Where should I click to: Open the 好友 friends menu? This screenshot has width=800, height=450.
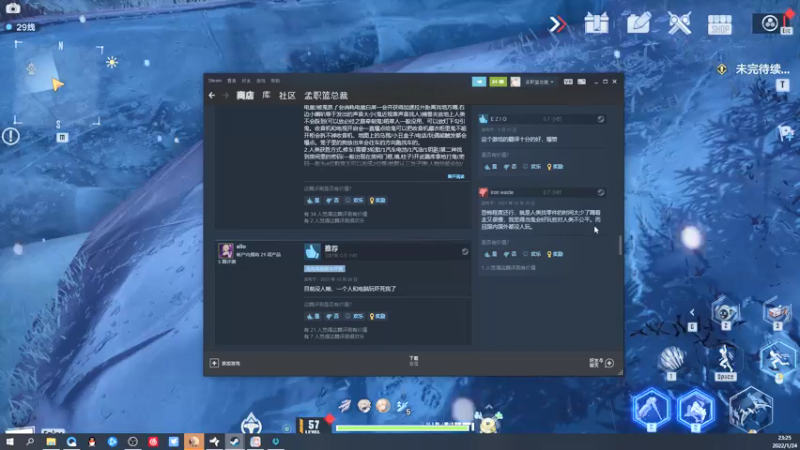click(246, 81)
